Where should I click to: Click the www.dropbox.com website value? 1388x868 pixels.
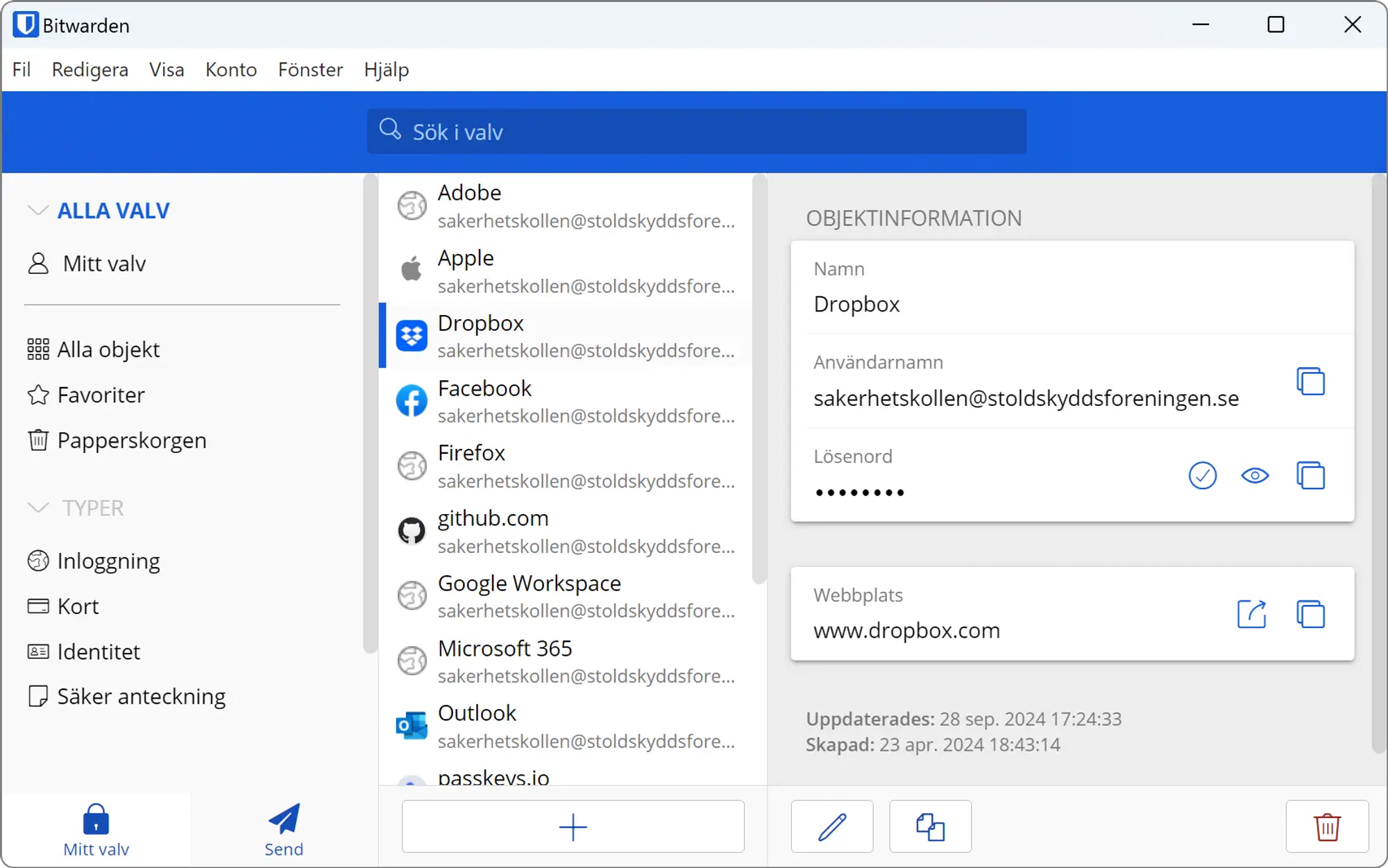(906, 631)
